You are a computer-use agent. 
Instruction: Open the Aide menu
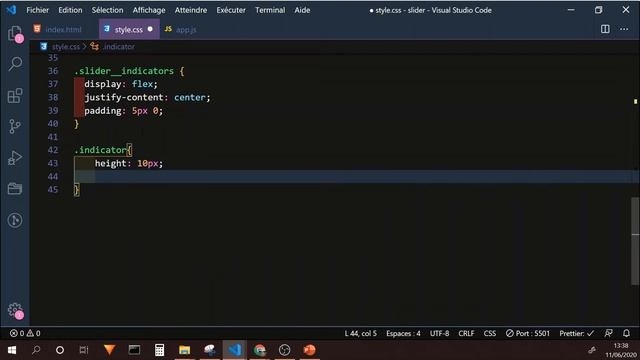[x=302, y=10]
